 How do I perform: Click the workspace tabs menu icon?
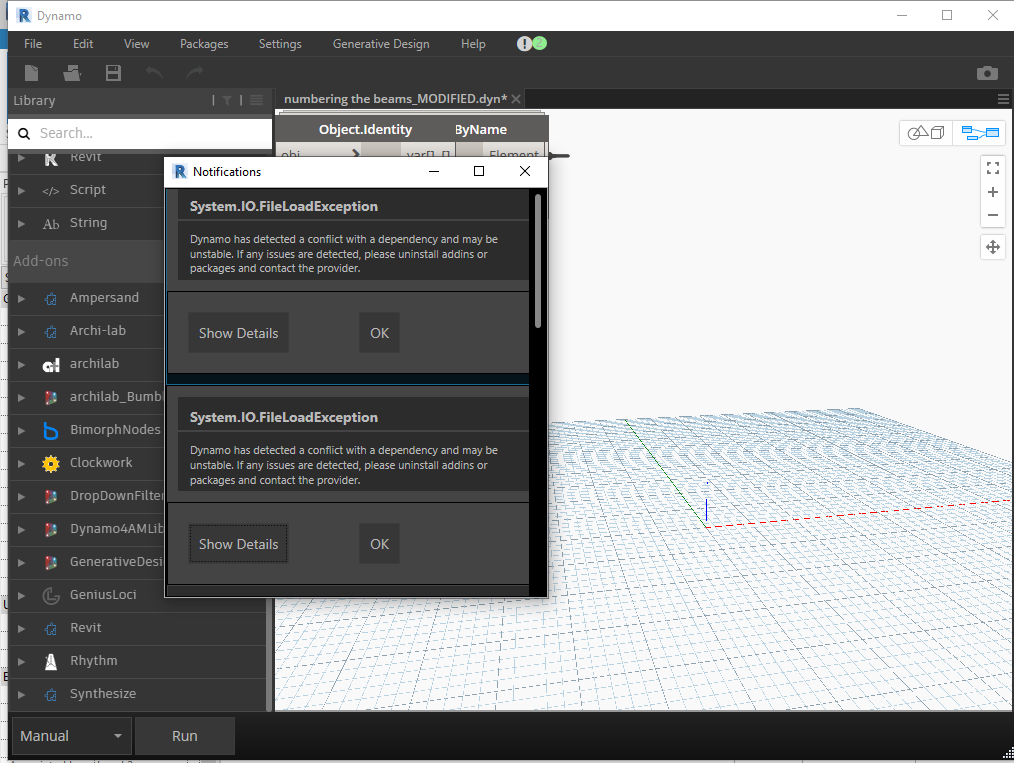[1003, 99]
